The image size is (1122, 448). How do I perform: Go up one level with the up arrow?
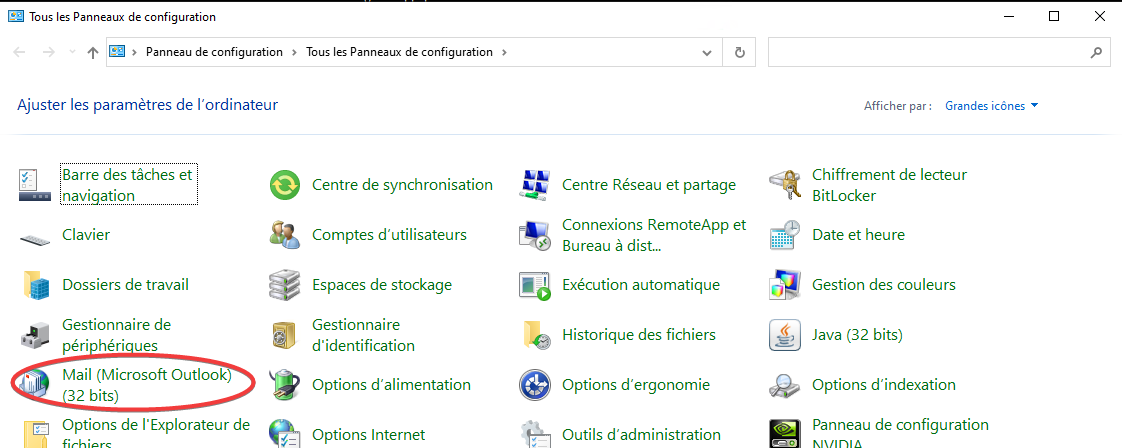(x=93, y=52)
